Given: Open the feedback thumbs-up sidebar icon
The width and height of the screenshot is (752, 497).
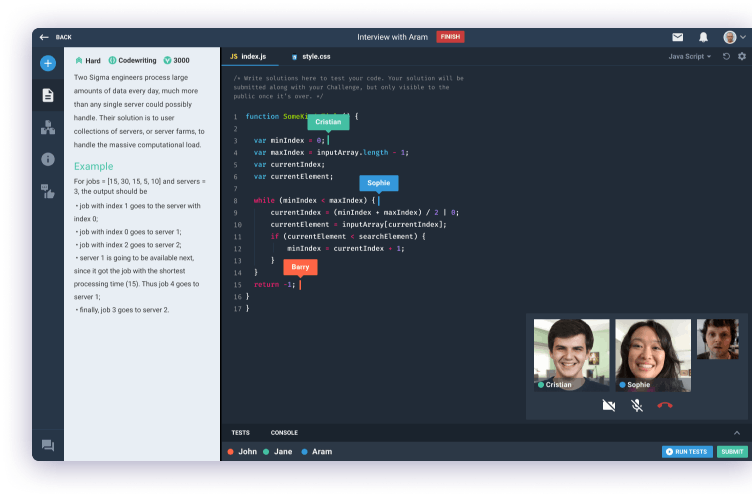Looking at the screenshot, I should (x=47, y=191).
